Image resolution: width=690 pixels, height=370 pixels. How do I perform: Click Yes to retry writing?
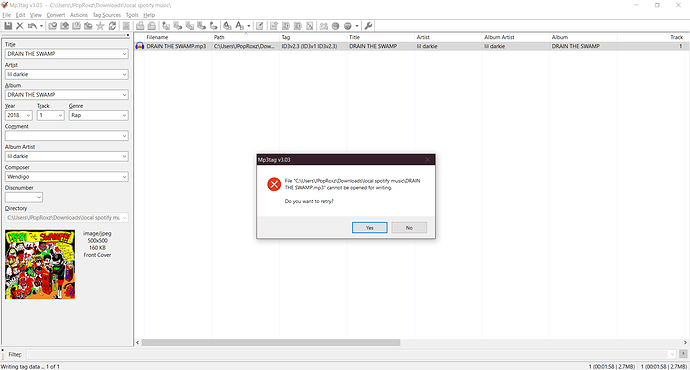(370, 227)
